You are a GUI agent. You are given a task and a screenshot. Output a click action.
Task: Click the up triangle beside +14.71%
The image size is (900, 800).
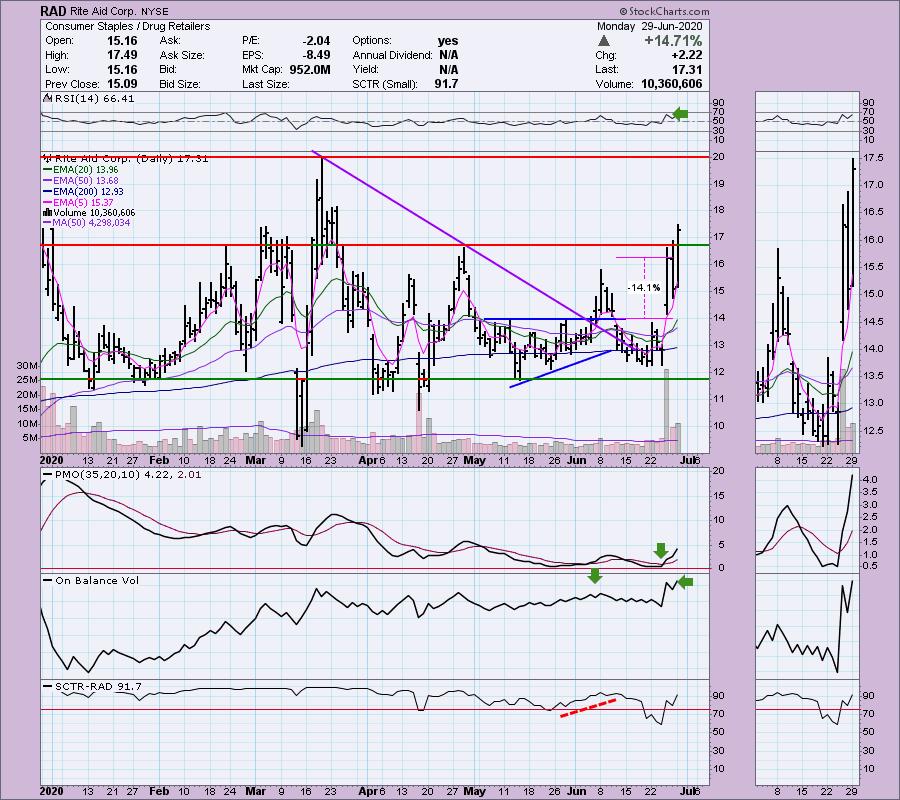coord(603,41)
